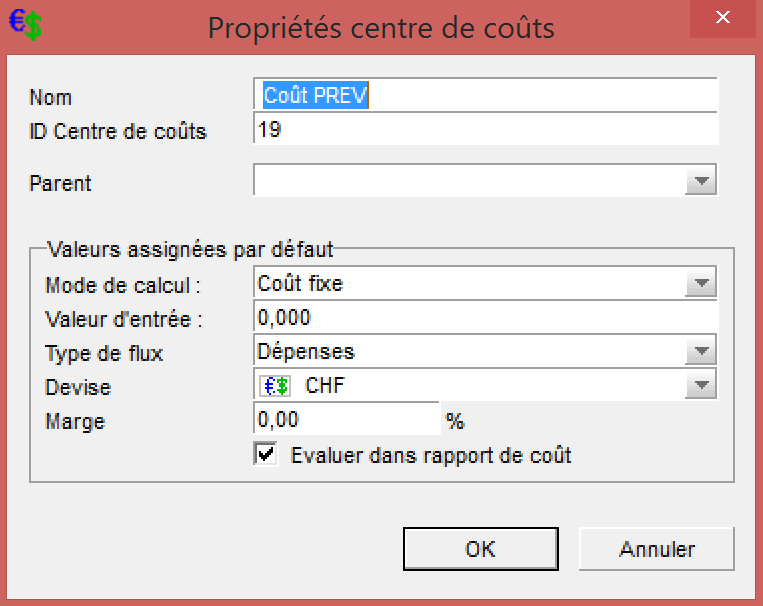Open the Mode de calcul dropdown
The height and width of the screenshot is (606, 763).
(x=701, y=284)
